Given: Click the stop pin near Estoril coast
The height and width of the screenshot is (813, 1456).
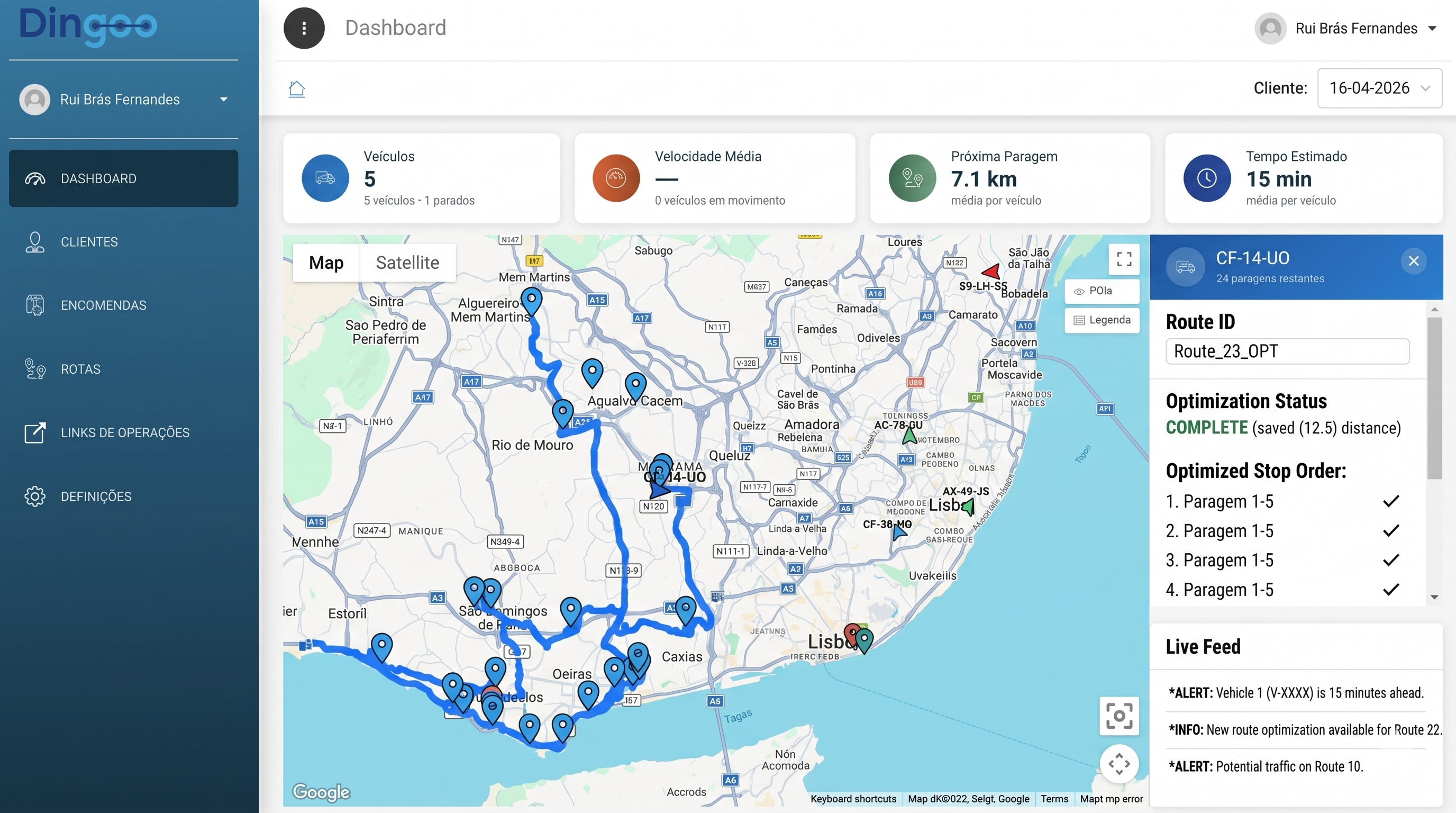Looking at the screenshot, I should 381,647.
